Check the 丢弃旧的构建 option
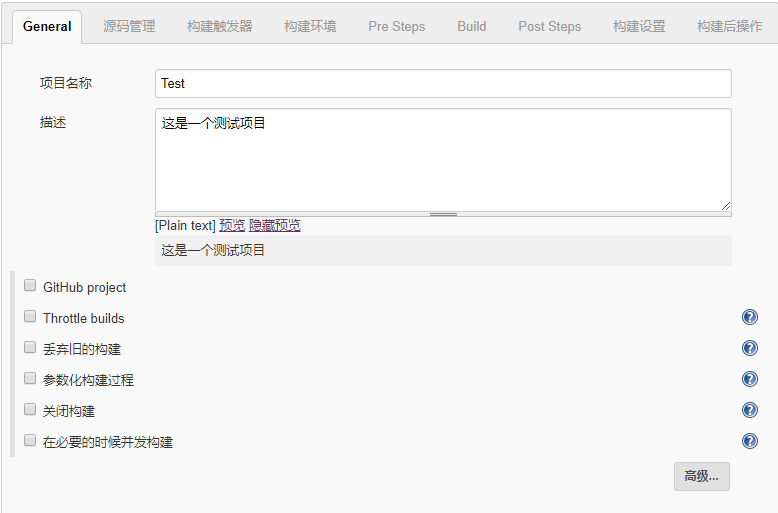This screenshot has height=513, width=778. point(30,347)
